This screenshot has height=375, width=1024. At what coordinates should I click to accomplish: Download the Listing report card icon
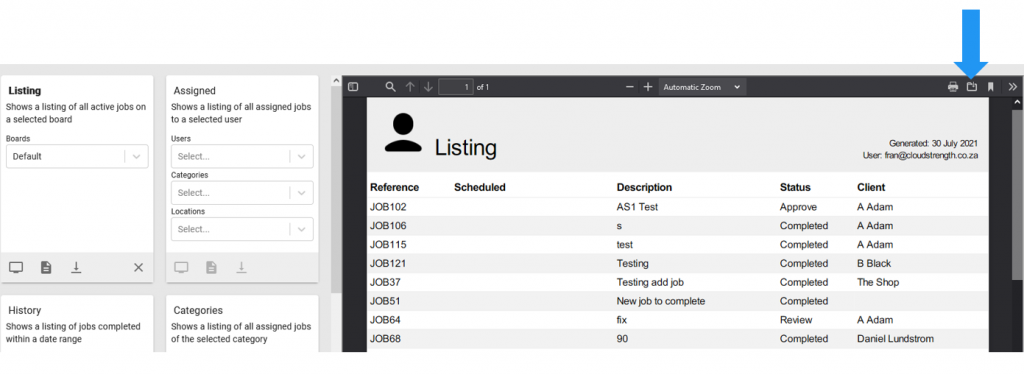(x=76, y=267)
